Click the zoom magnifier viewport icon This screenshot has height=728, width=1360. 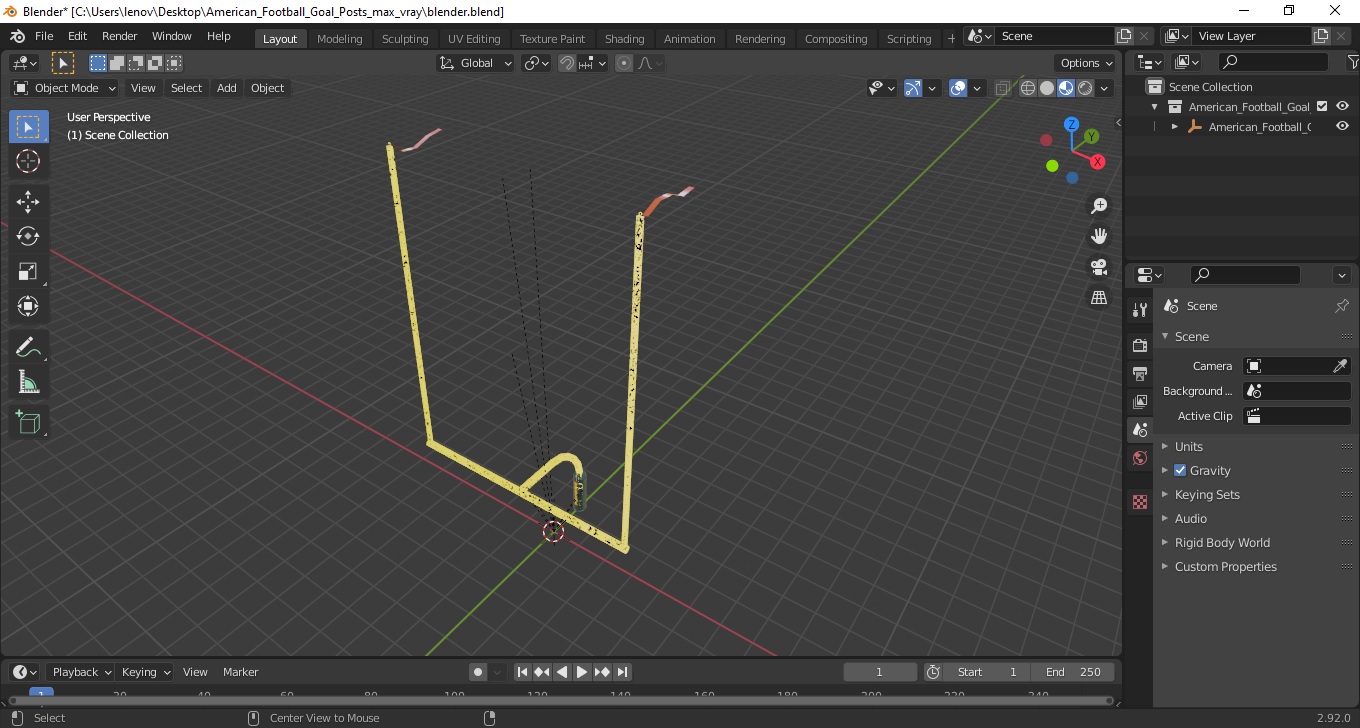tap(1099, 206)
